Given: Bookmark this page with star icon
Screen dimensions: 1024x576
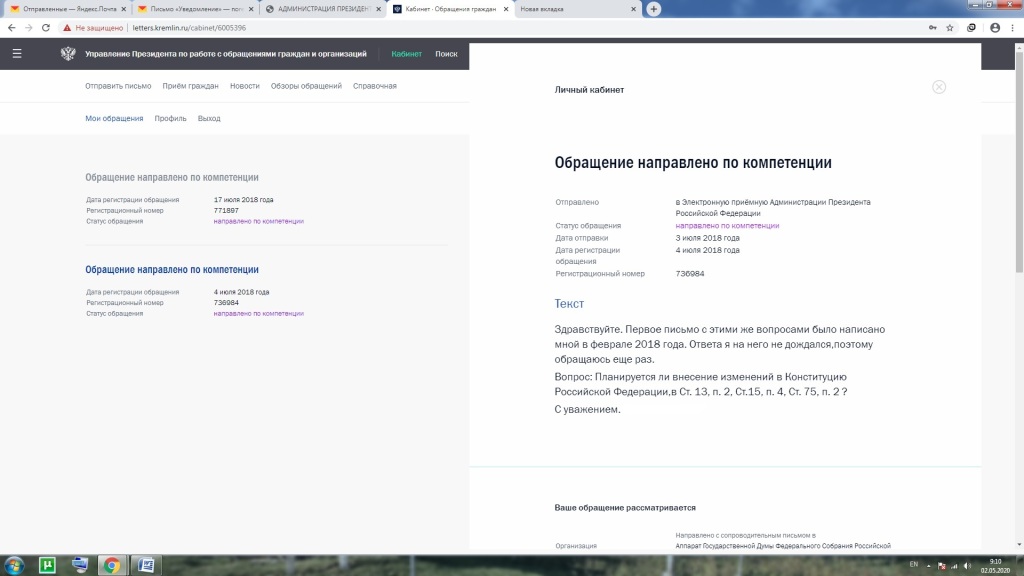Looking at the screenshot, I should click(x=950, y=28).
